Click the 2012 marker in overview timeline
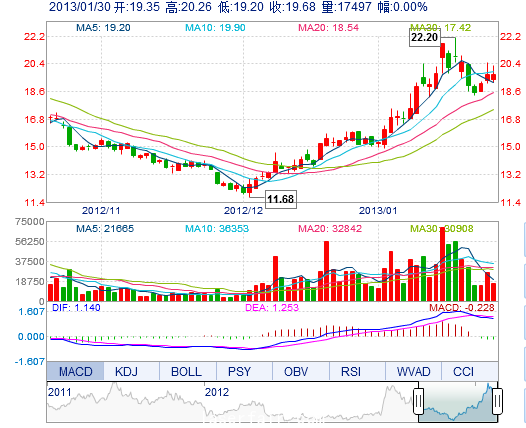 pyautogui.click(x=217, y=392)
